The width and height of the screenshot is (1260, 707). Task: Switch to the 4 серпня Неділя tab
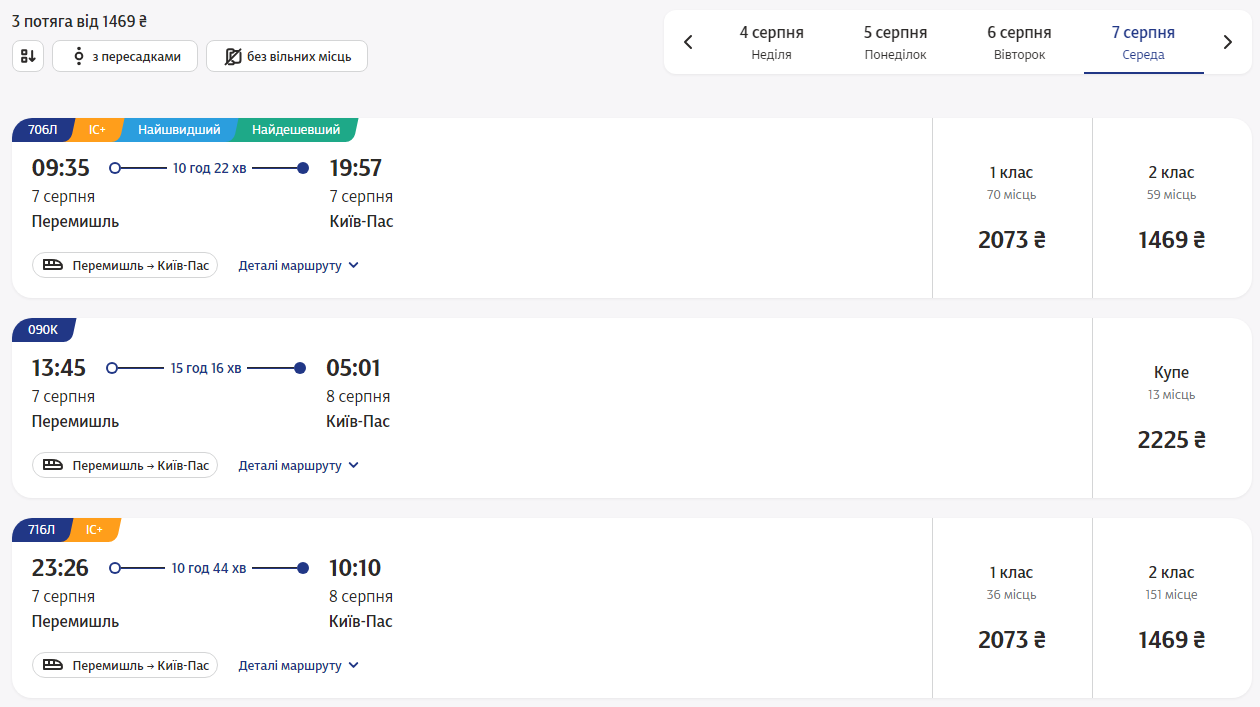(x=771, y=42)
